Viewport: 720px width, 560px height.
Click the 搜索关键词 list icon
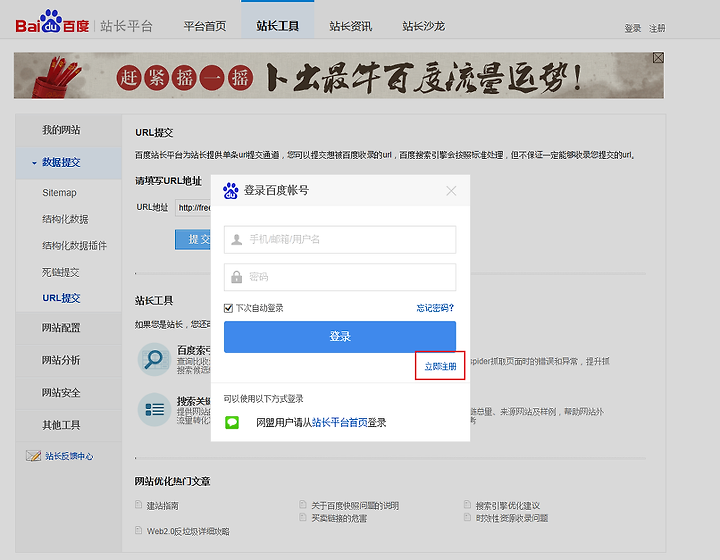(x=154, y=409)
